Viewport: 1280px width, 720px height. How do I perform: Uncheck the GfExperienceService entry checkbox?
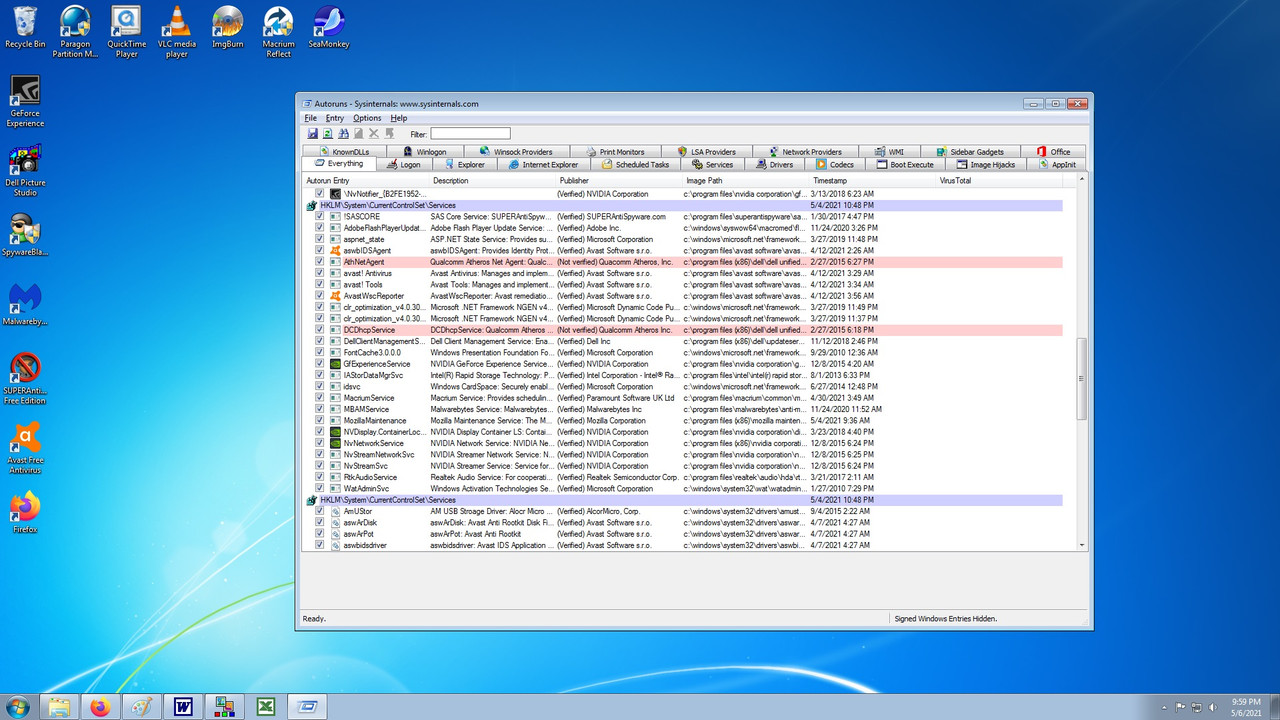[320, 364]
